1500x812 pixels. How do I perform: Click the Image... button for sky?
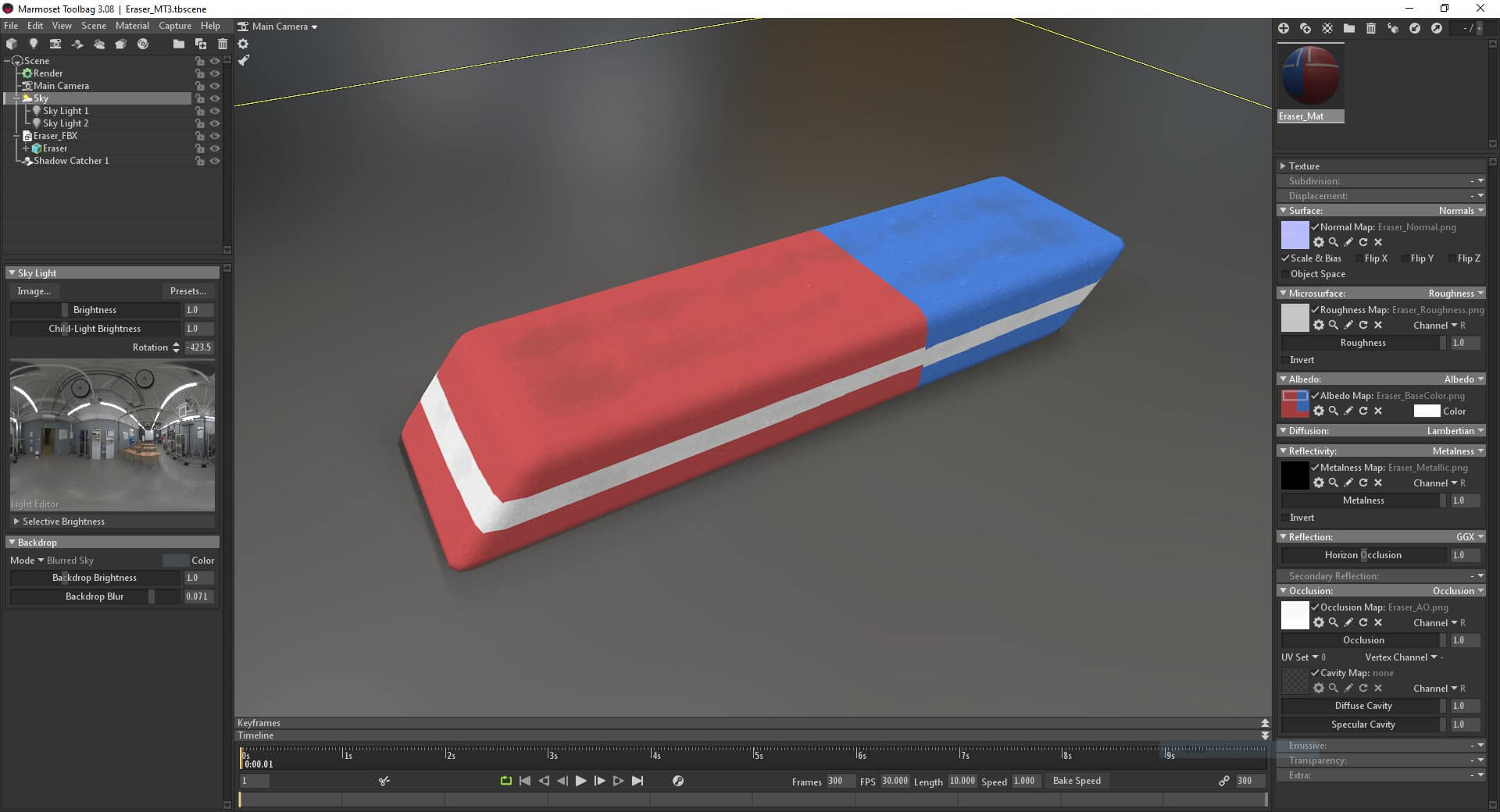[34, 291]
